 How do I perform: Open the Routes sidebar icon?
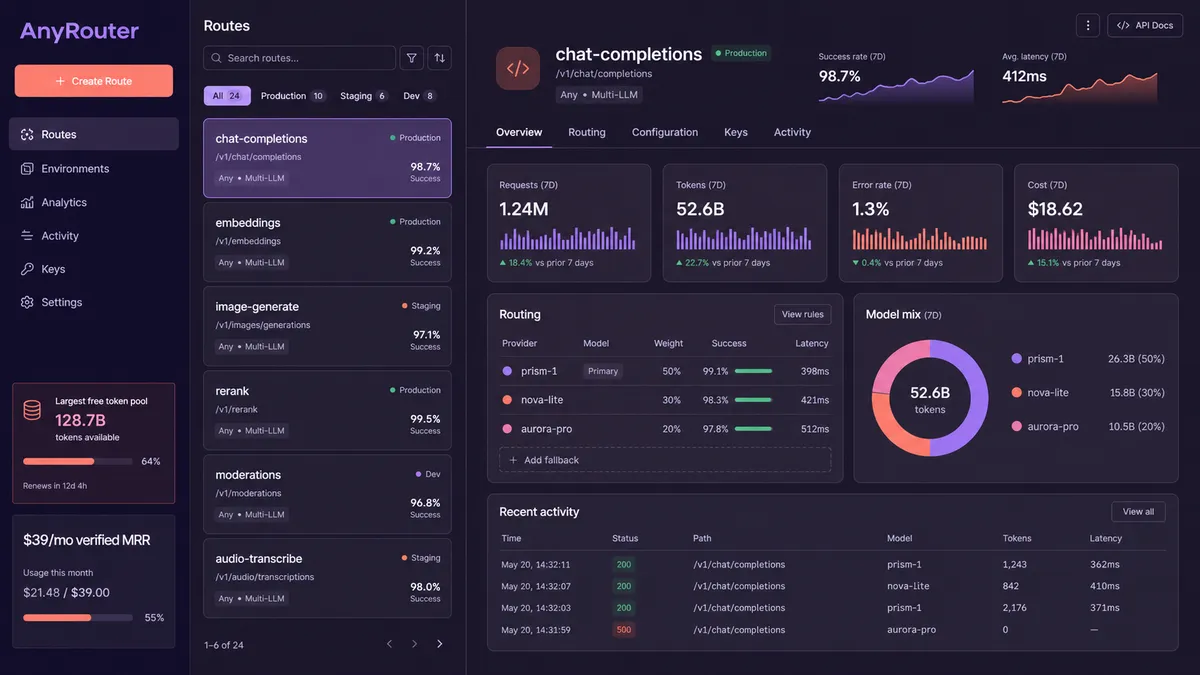[x=27, y=134]
